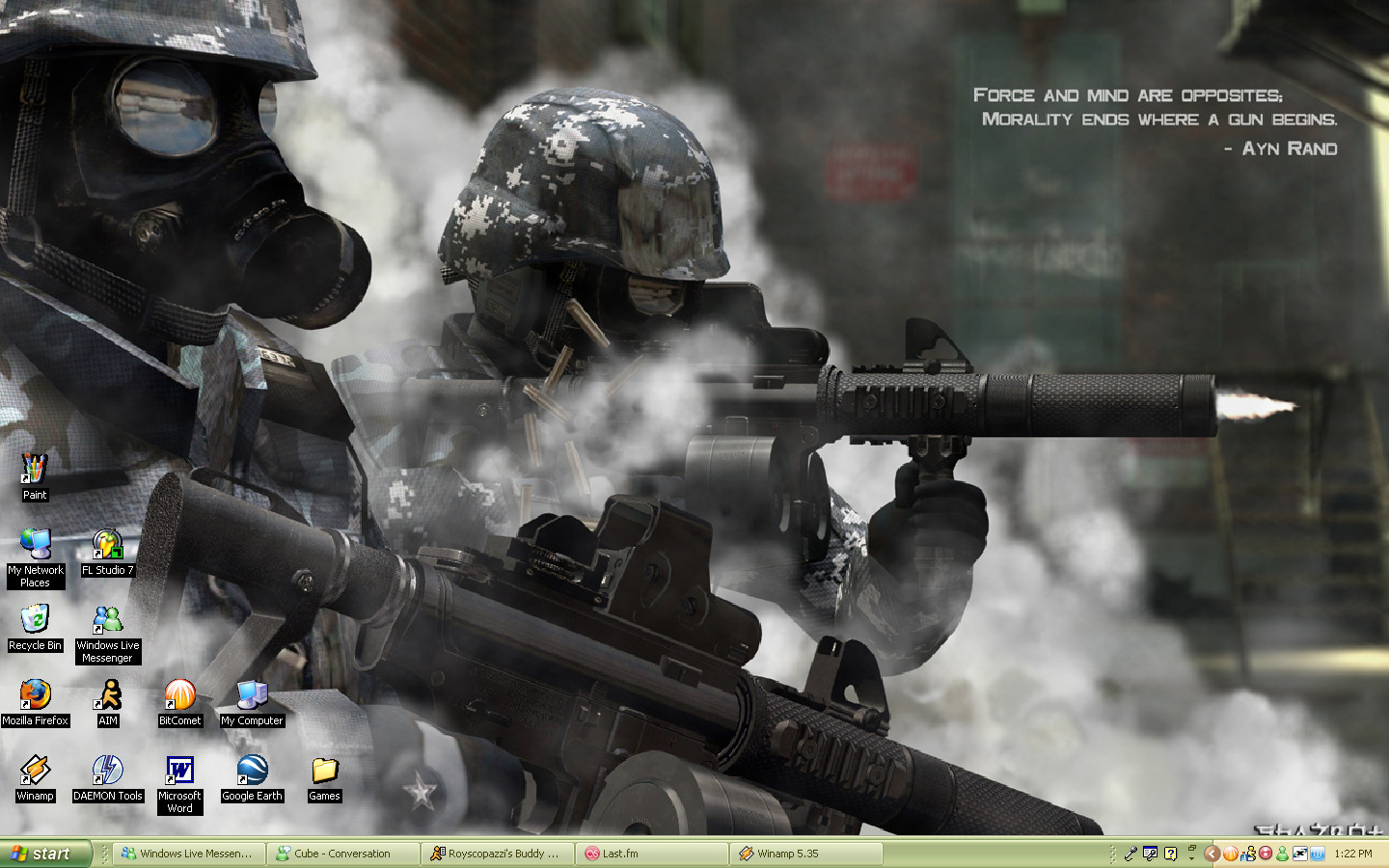Open DAEMON Tools shortcut

click(107, 779)
